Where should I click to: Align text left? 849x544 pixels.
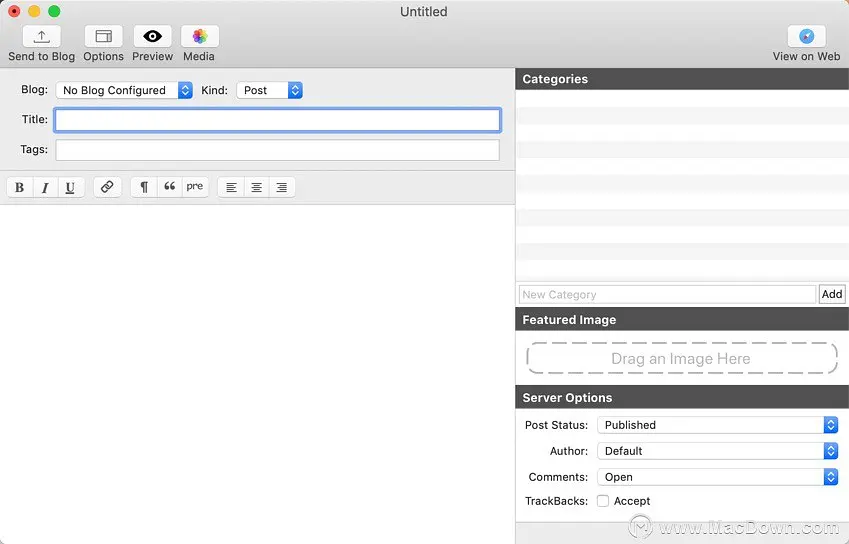point(231,187)
